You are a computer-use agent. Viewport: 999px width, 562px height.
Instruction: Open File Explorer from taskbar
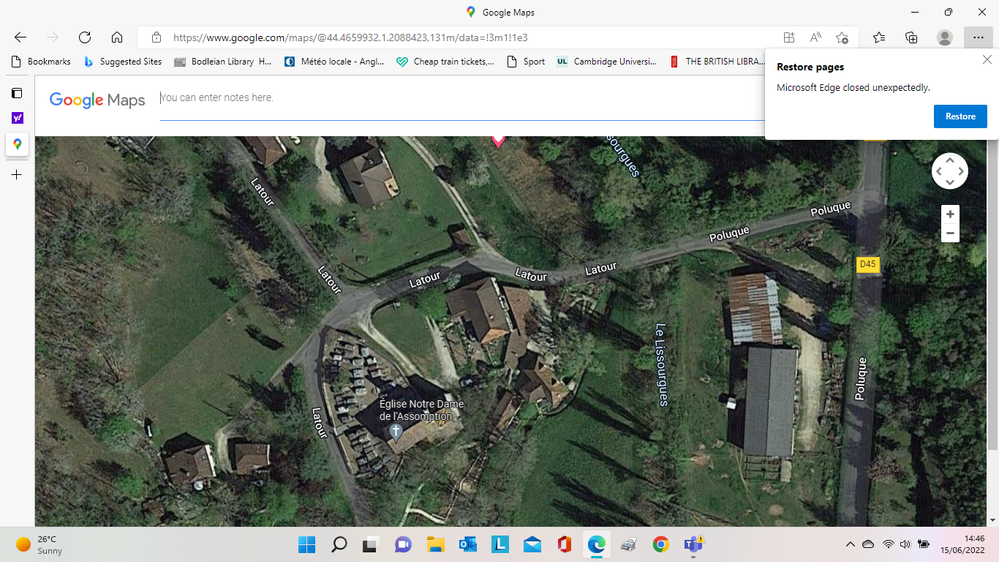point(435,544)
